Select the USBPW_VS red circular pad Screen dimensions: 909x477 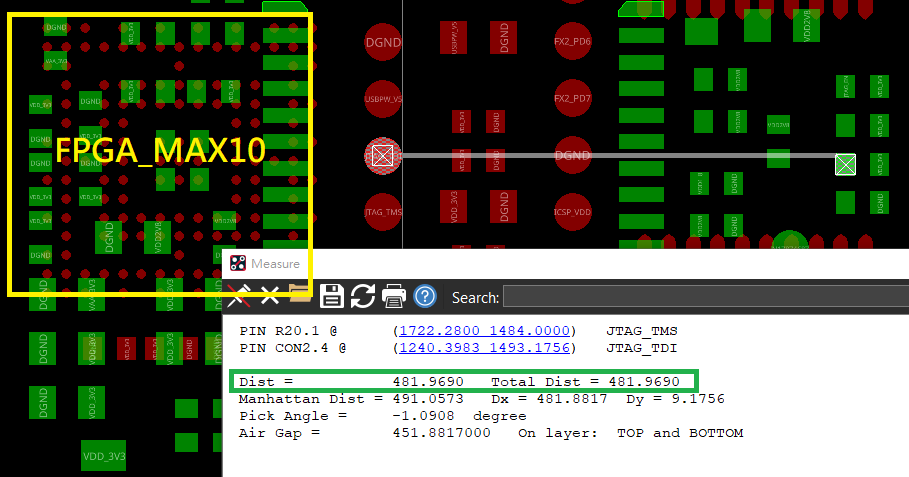pos(383,99)
